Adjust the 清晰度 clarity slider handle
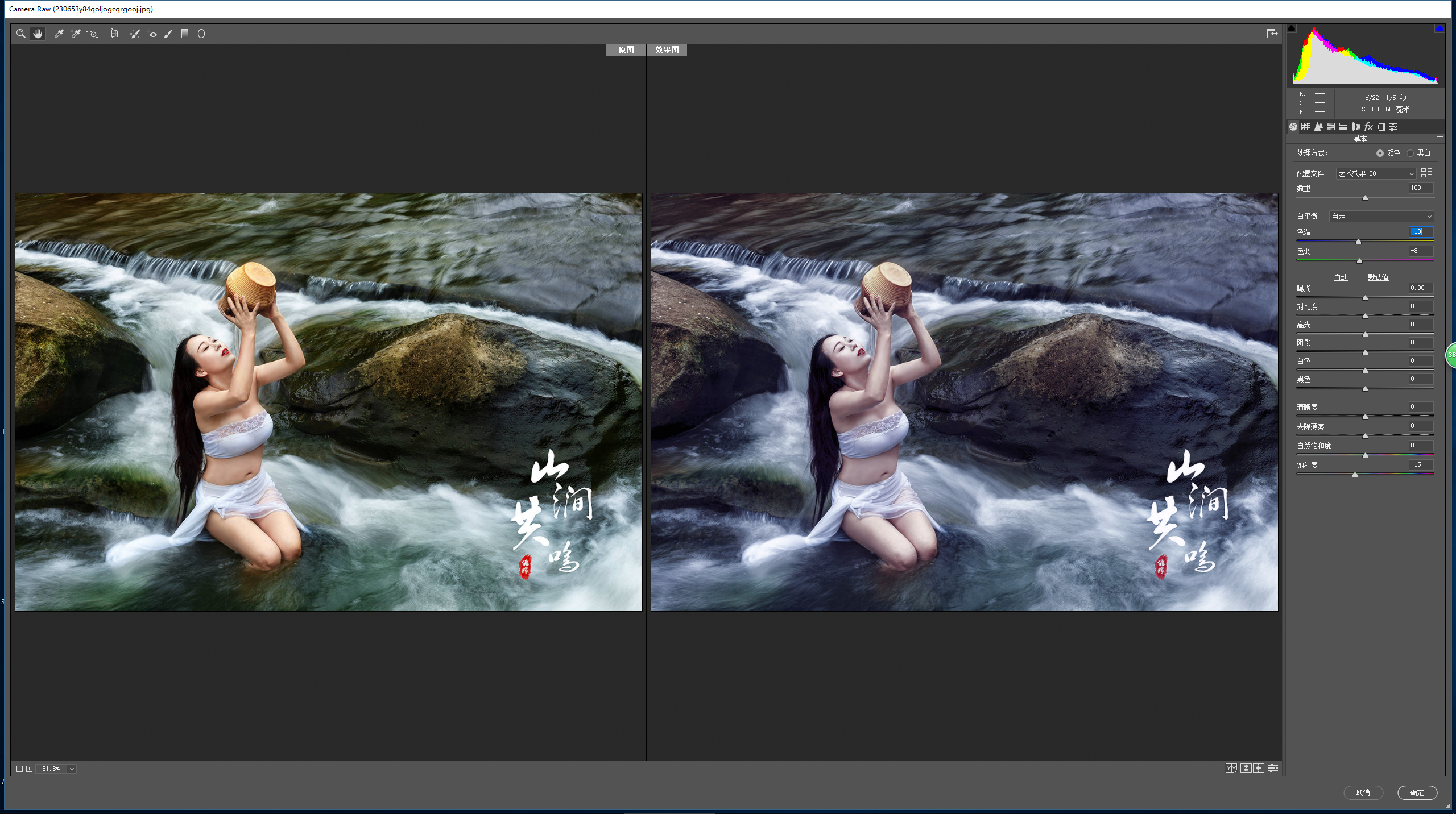 tap(1365, 417)
